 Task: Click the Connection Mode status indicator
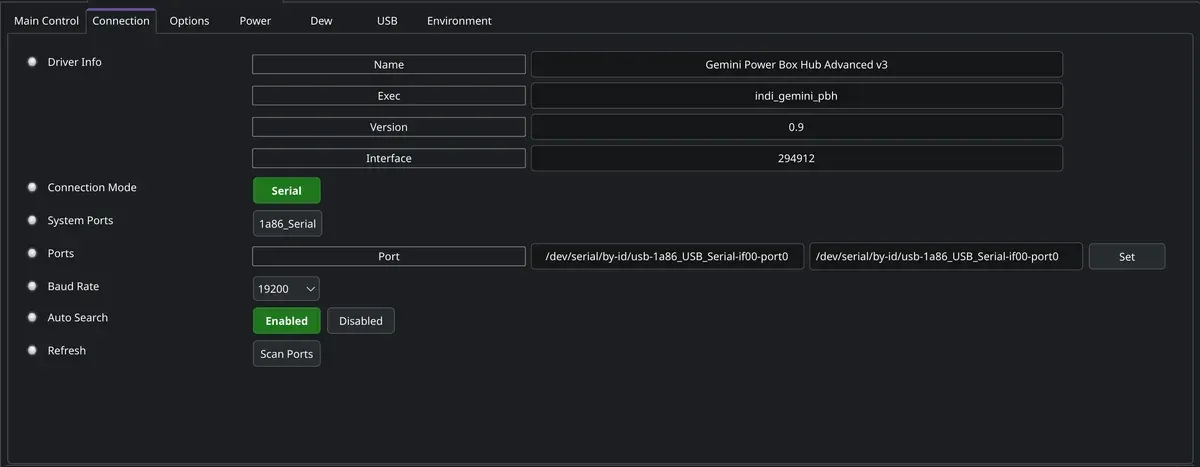coord(32,188)
